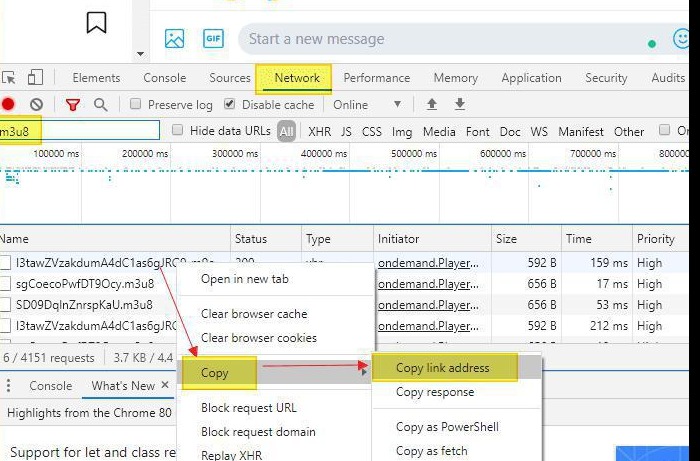
Task: Open the Performance tab
Action: (376, 78)
